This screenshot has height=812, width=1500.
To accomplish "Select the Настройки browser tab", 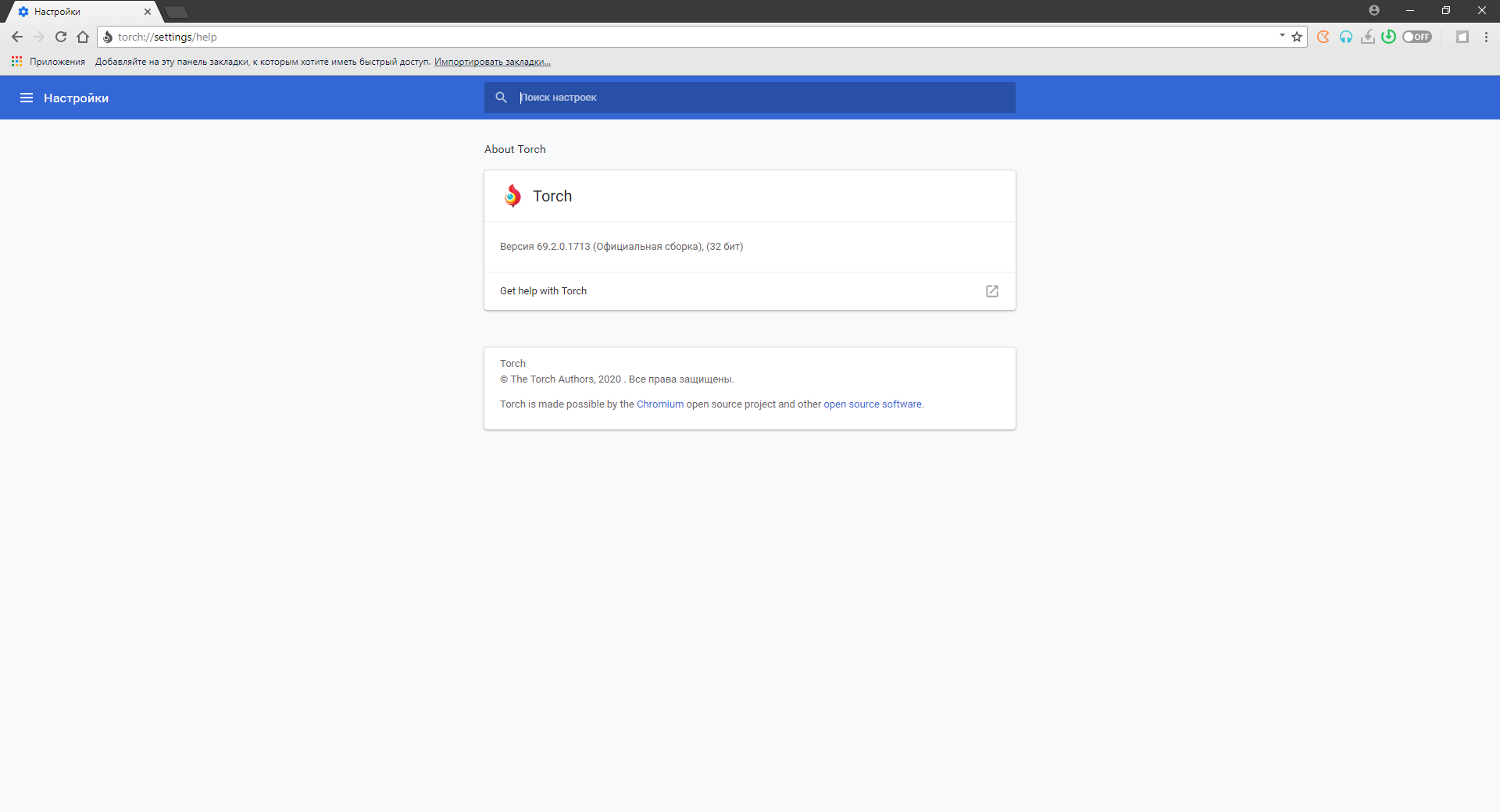I will coord(78,12).
